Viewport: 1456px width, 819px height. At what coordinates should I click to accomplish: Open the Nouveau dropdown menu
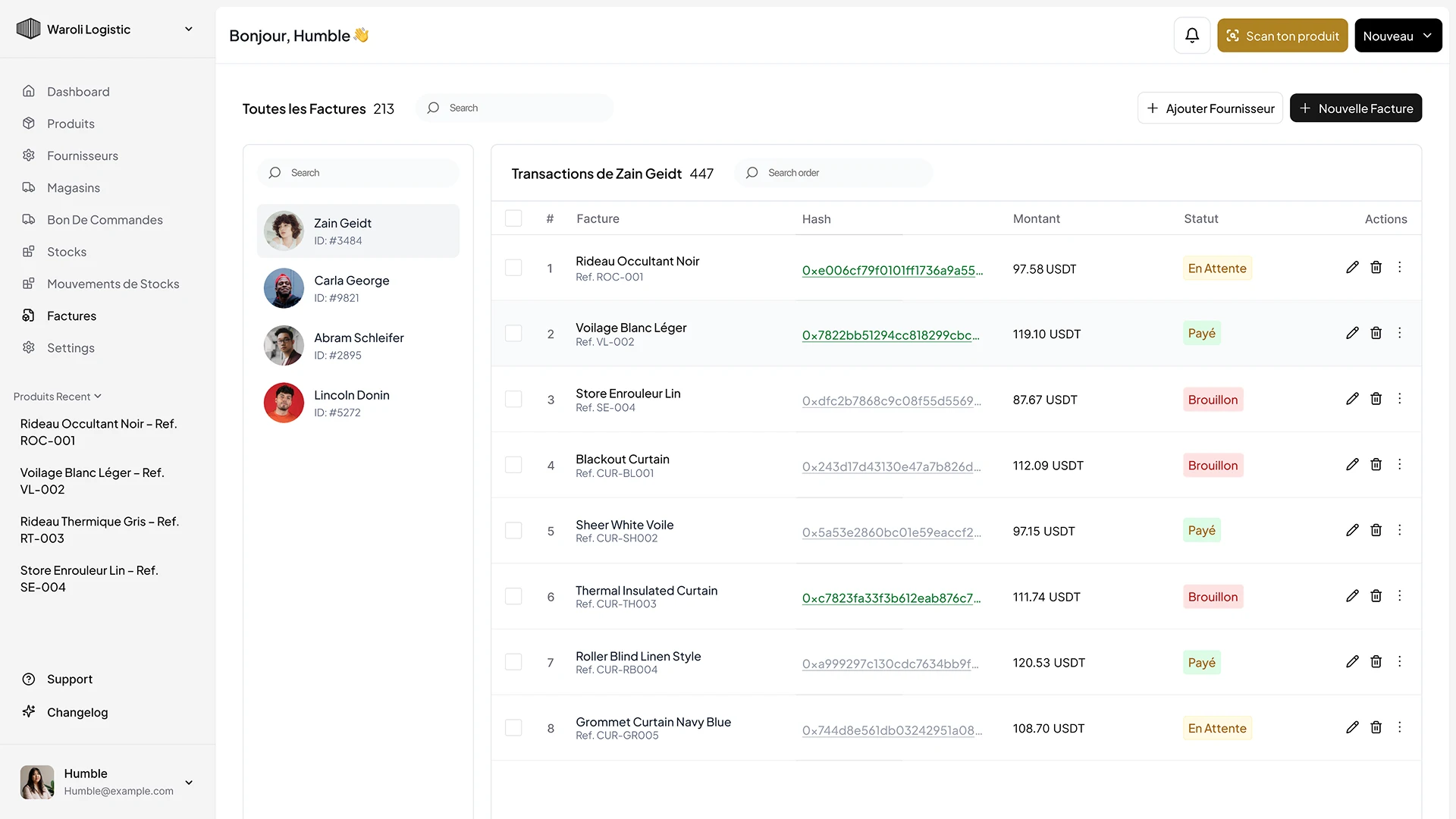coord(1398,35)
